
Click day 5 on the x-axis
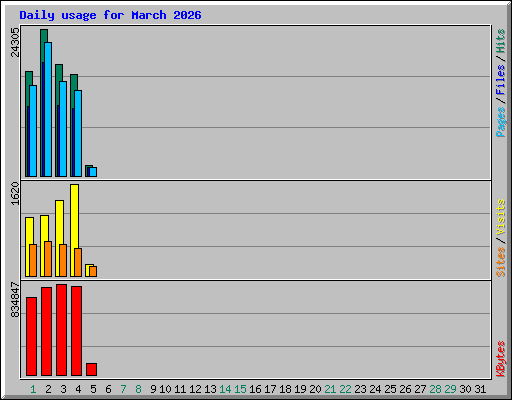93,389
